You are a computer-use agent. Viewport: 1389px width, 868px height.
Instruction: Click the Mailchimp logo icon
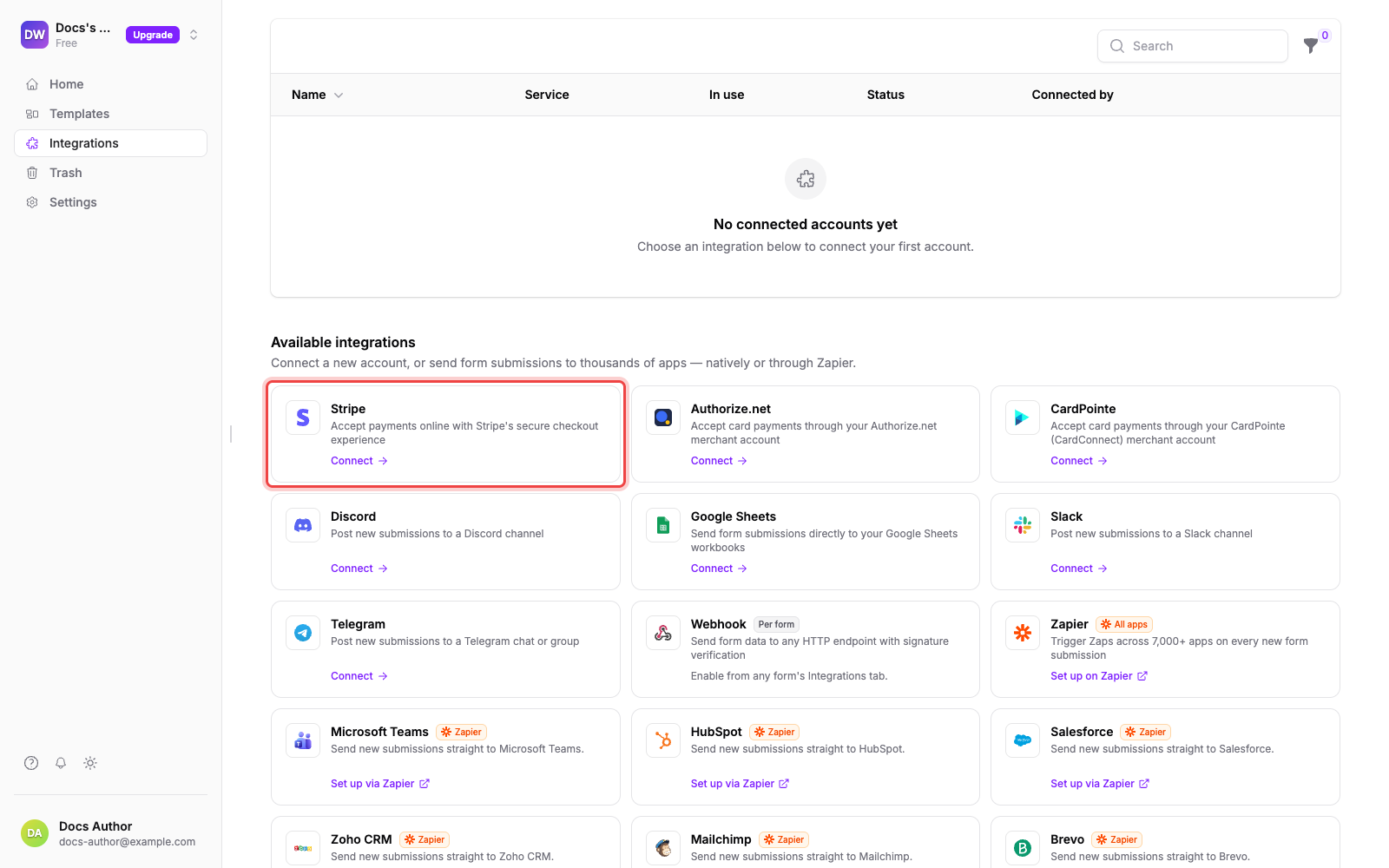pyautogui.click(x=663, y=848)
